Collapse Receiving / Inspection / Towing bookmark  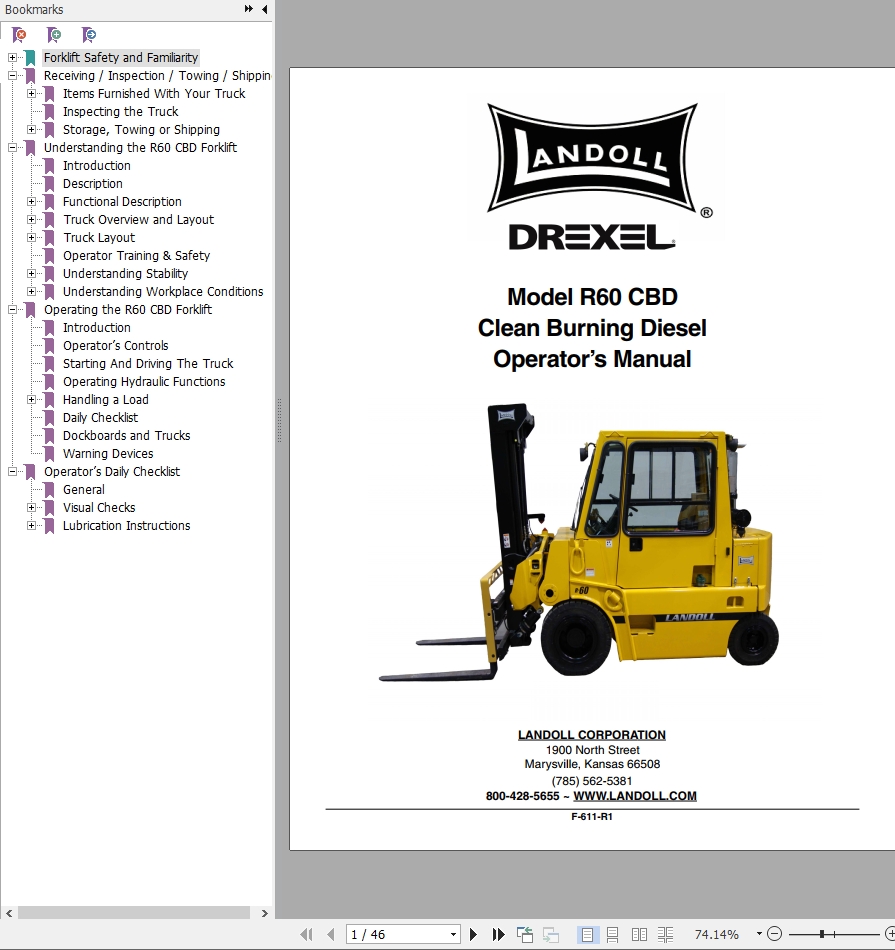[x=12, y=76]
